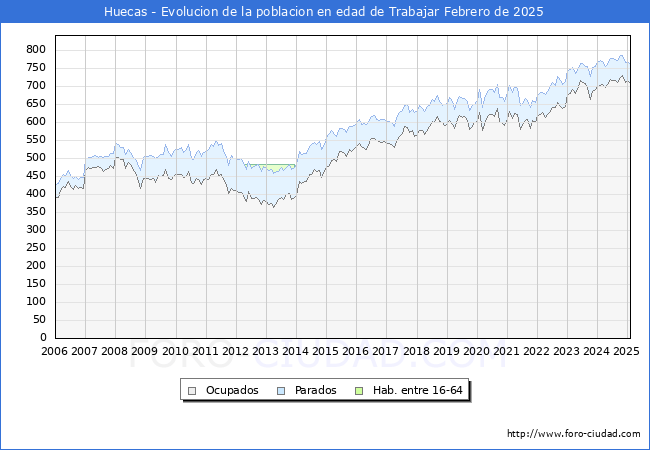Image resolution: width=650 pixels, height=450 pixels.
Task: Click the 350 y-axis value label
Action: pos(36,212)
